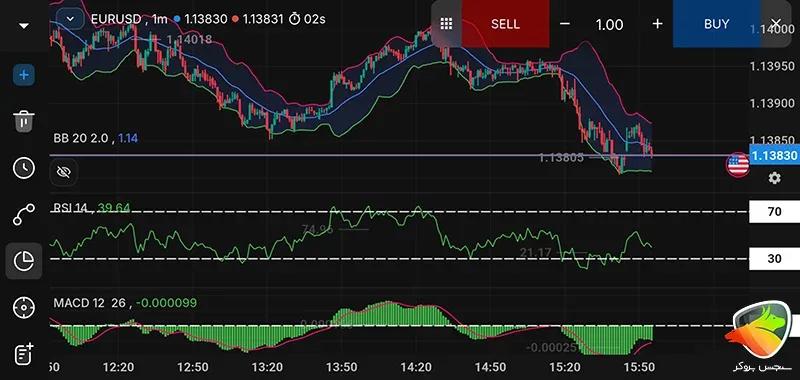The width and height of the screenshot is (800, 380).
Task: Tap the 02s candle countdown timer
Action: pyautogui.click(x=307, y=19)
